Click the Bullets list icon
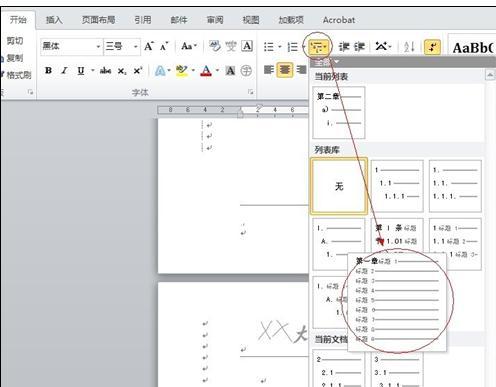The width and height of the screenshot is (496, 387). point(269,47)
